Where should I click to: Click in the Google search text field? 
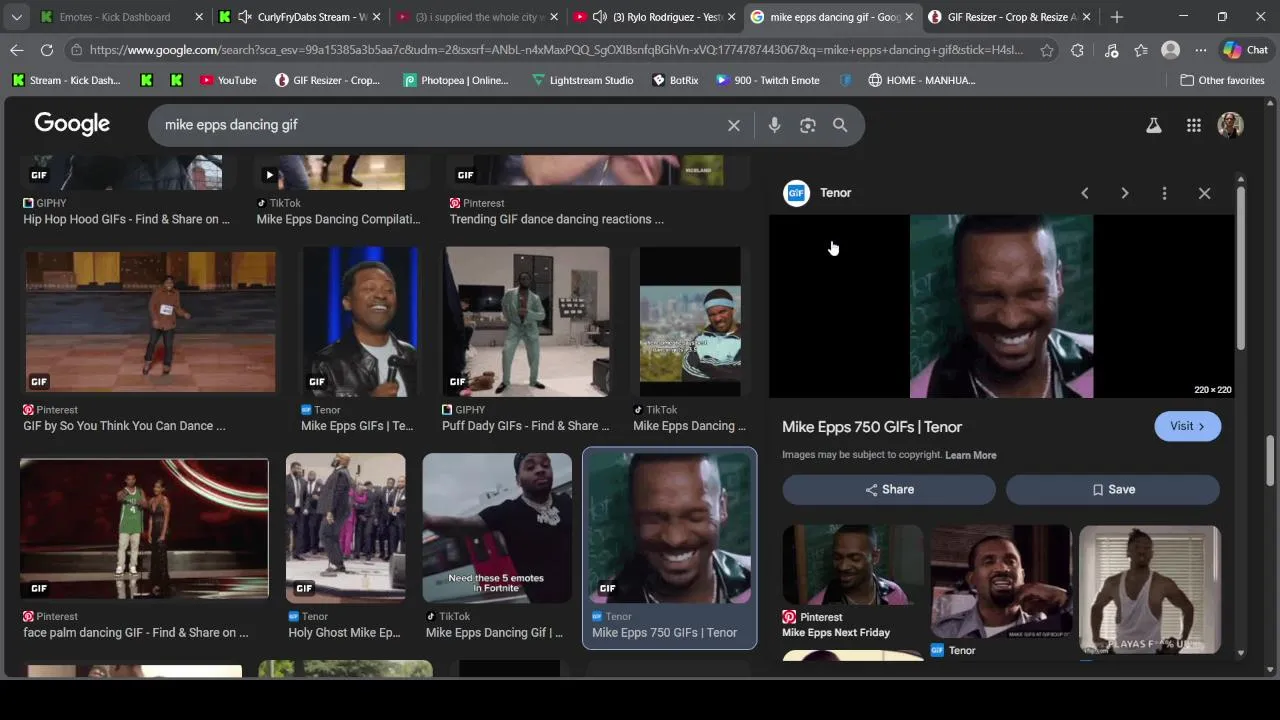[440, 125]
